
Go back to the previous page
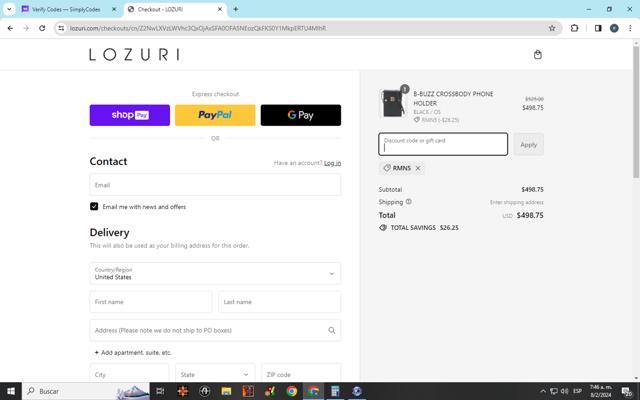click(10, 28)
